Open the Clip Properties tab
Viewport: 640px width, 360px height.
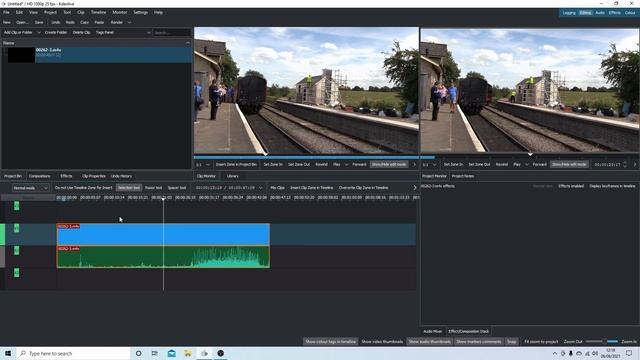[93, 176]
